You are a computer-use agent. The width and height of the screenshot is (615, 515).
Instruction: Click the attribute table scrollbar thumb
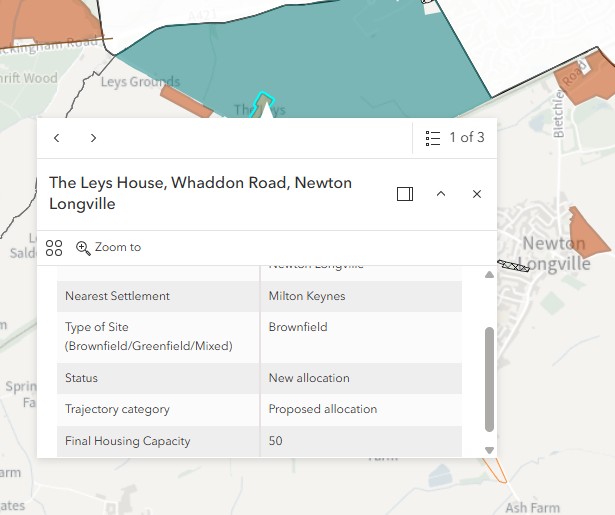489,379
